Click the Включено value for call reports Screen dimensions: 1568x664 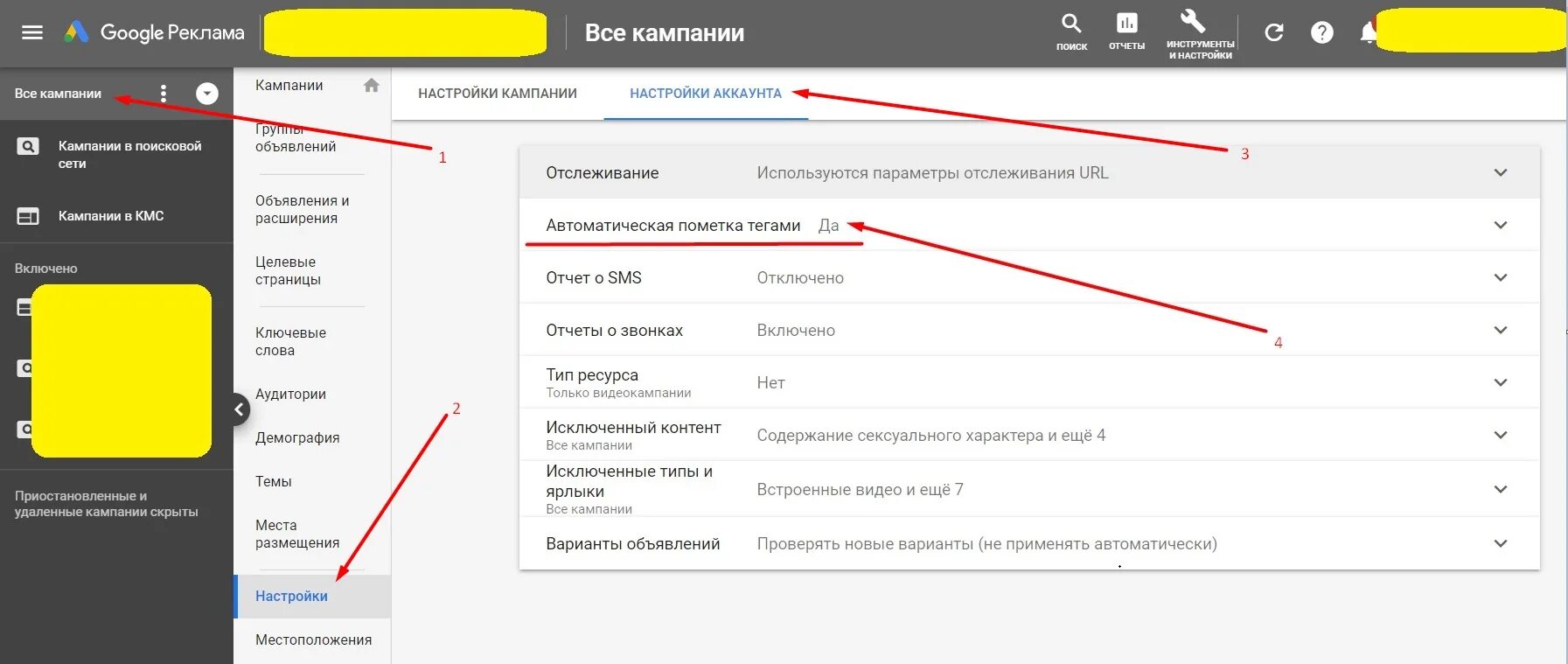click(x=796, y=331)
